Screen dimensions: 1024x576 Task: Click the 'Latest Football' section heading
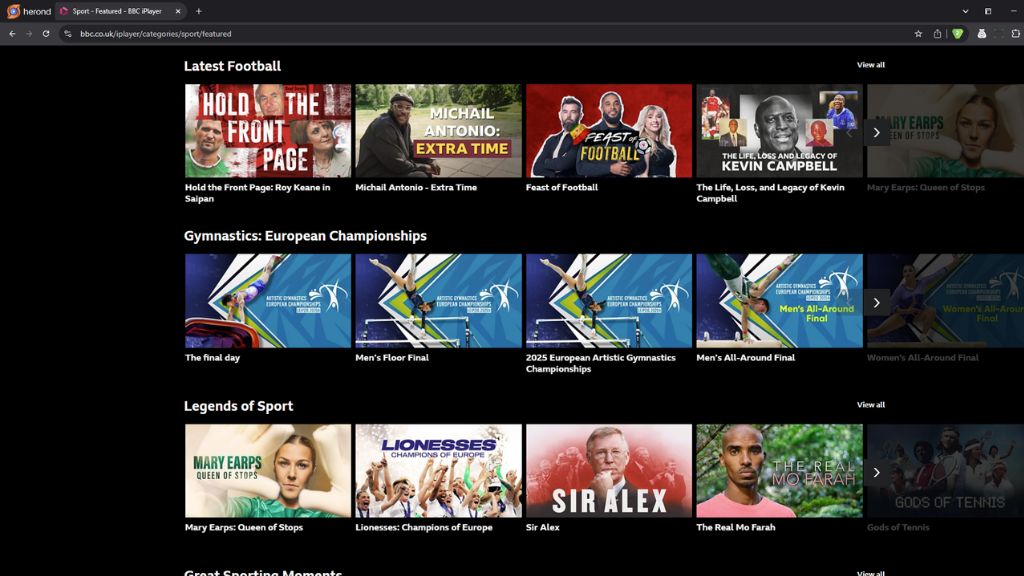pyautogui.click(x=232, y=66)
